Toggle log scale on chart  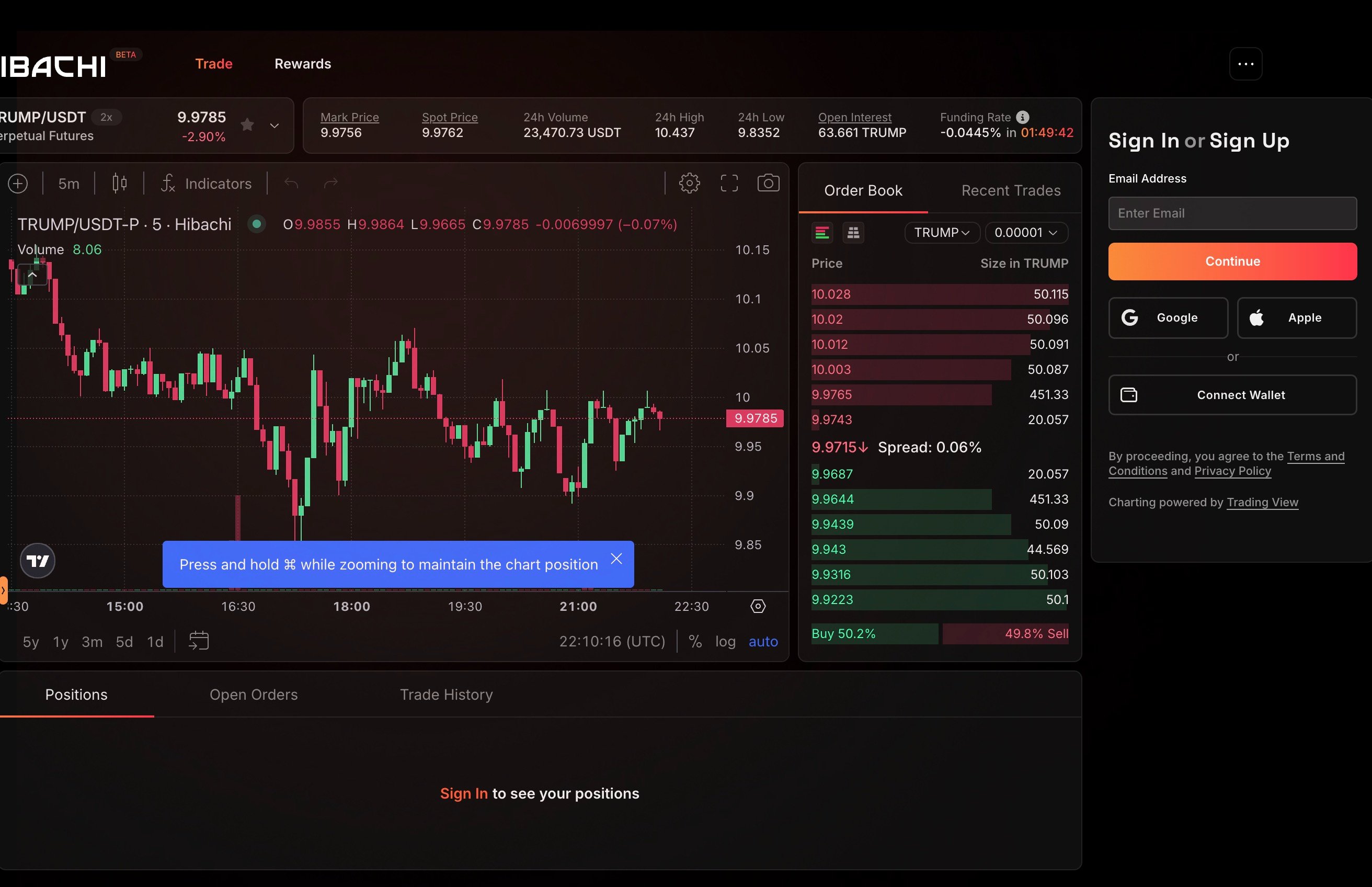click(725, 641)
